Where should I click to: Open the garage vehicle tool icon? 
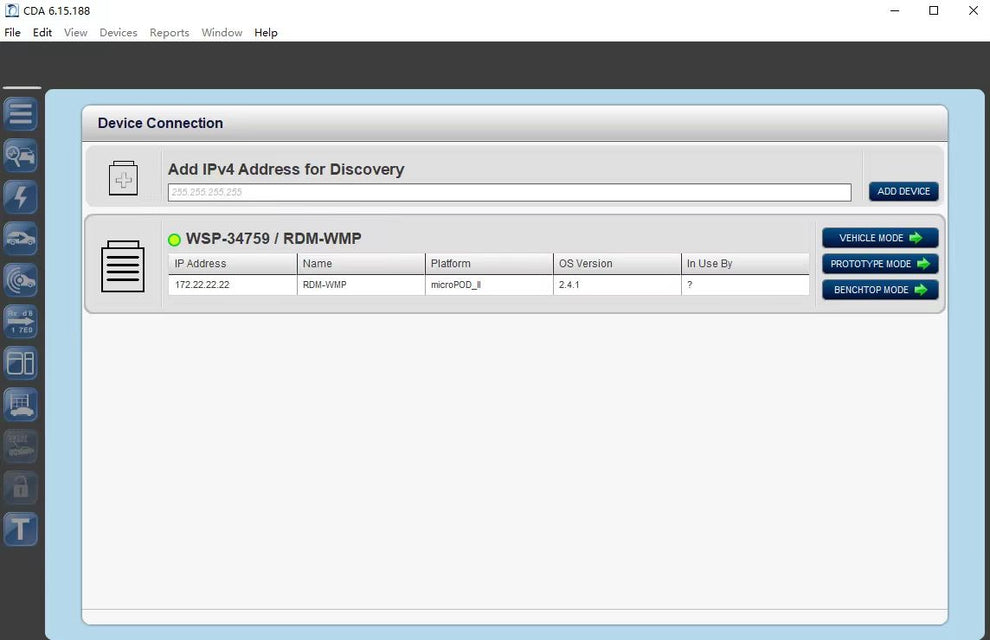point(20,404)
